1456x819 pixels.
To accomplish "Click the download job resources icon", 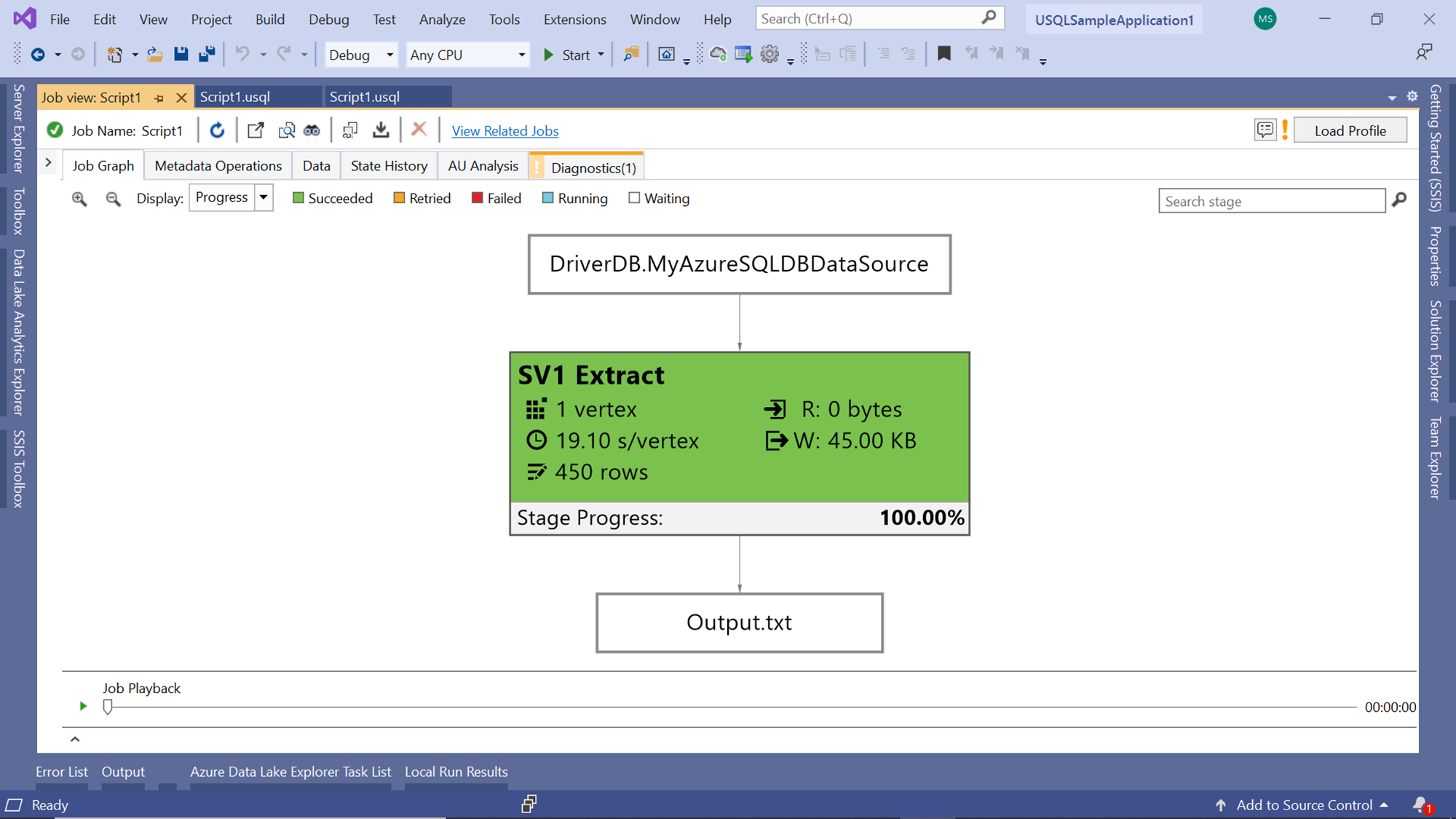I will point(381,130).
